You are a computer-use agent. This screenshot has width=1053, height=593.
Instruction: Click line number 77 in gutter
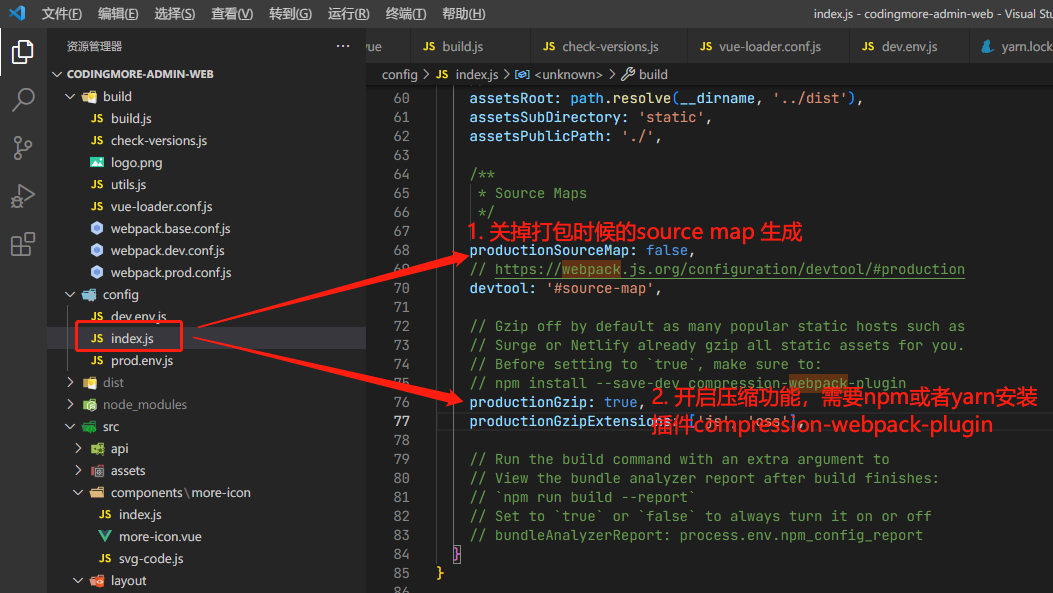402,421
